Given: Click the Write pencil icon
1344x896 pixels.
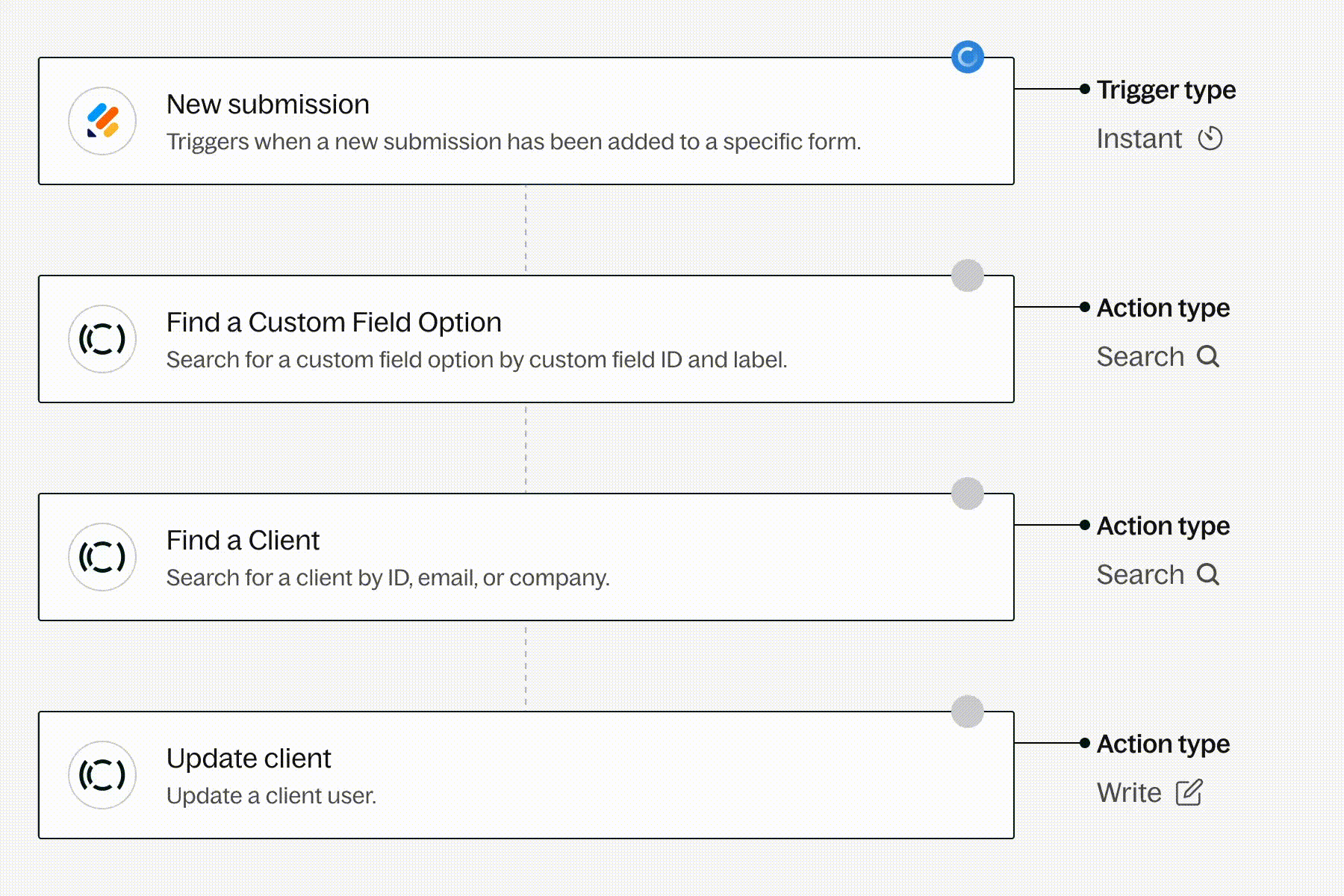Looking at the screenshot, I should (x=1189, y=793).
